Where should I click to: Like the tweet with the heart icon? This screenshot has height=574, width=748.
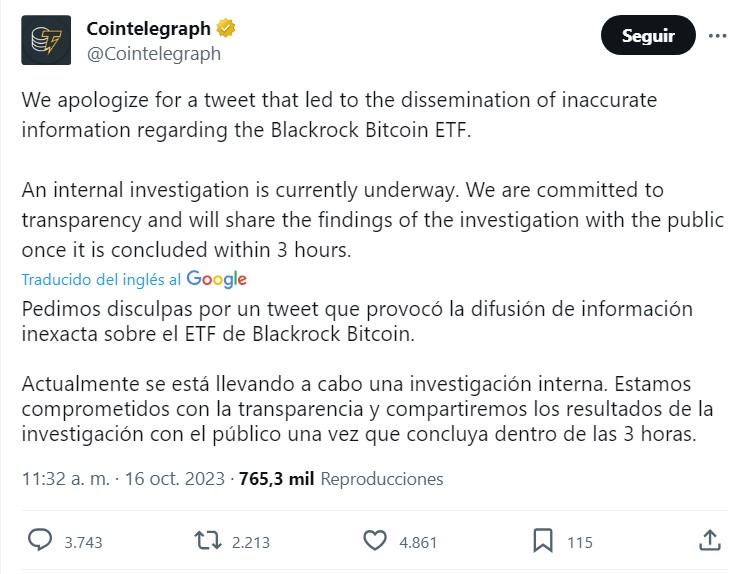(x=375, y=541)
